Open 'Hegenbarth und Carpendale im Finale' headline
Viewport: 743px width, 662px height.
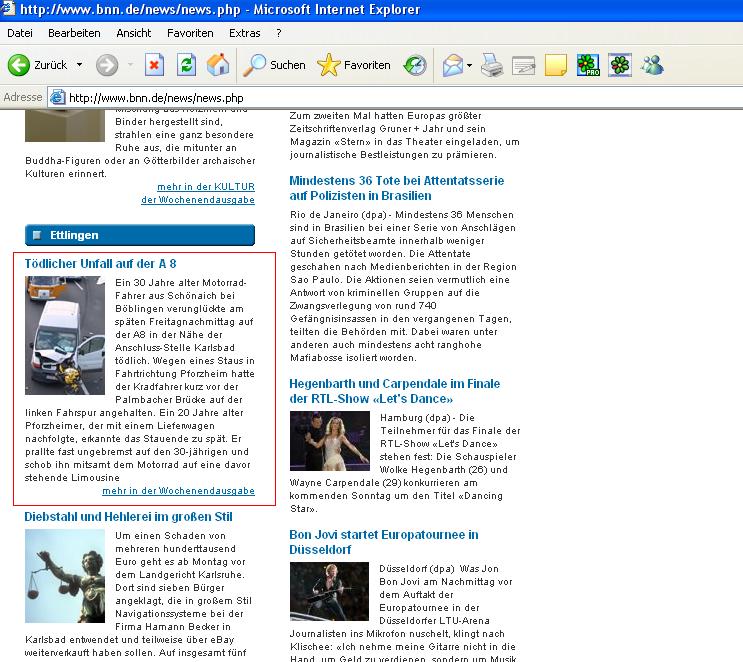pos(395,391)
